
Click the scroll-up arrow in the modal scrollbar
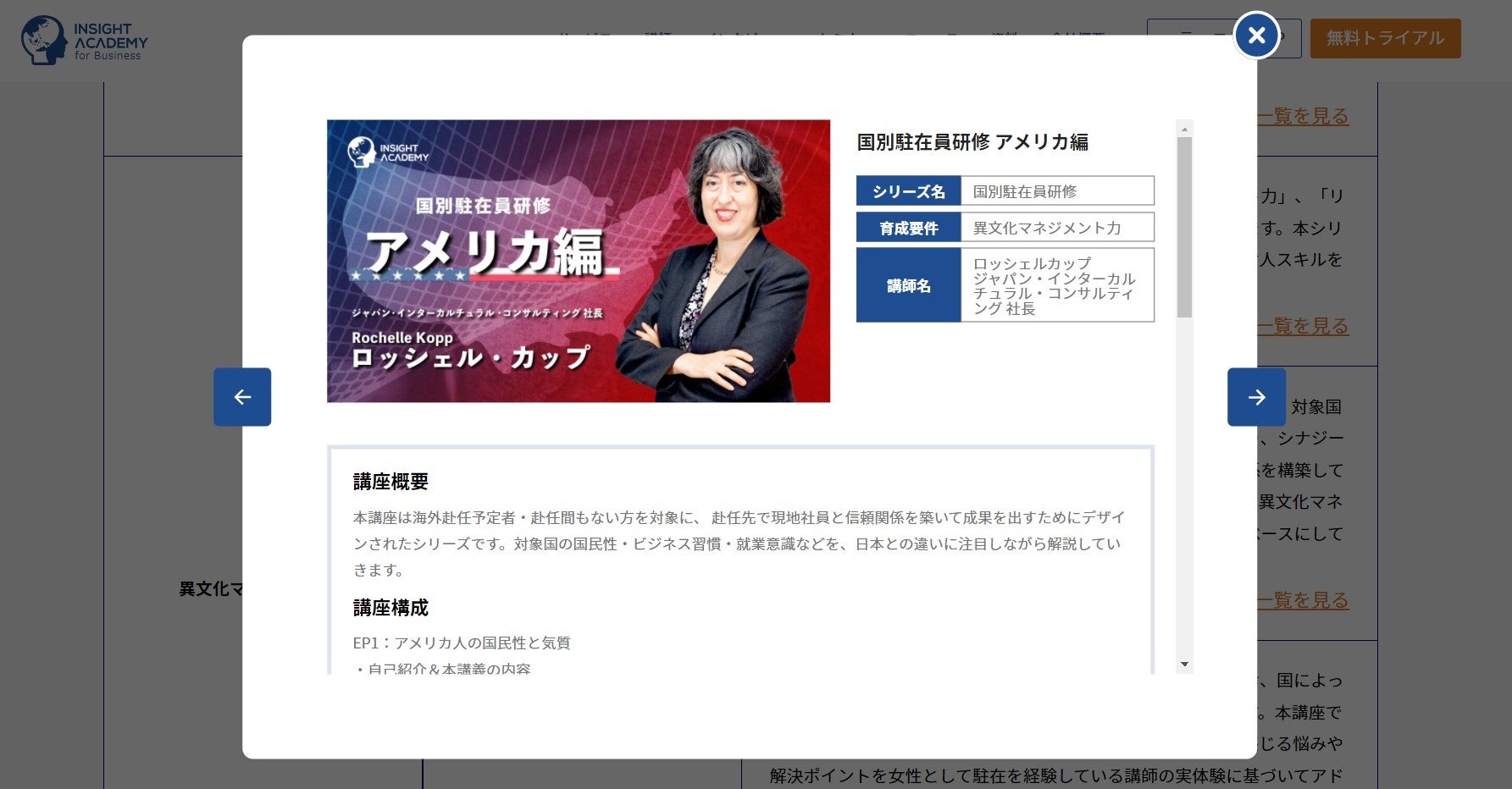pos(1184,129)
